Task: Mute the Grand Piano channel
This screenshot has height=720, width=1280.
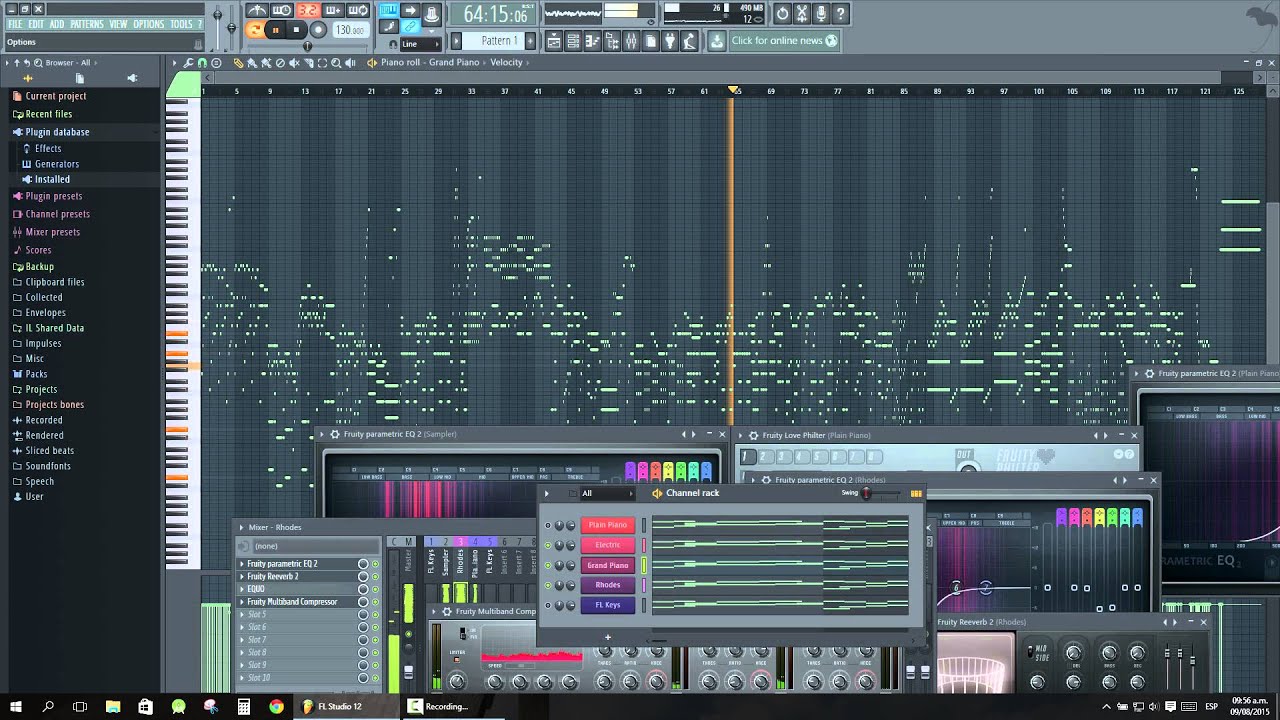Action: [548, 565]
